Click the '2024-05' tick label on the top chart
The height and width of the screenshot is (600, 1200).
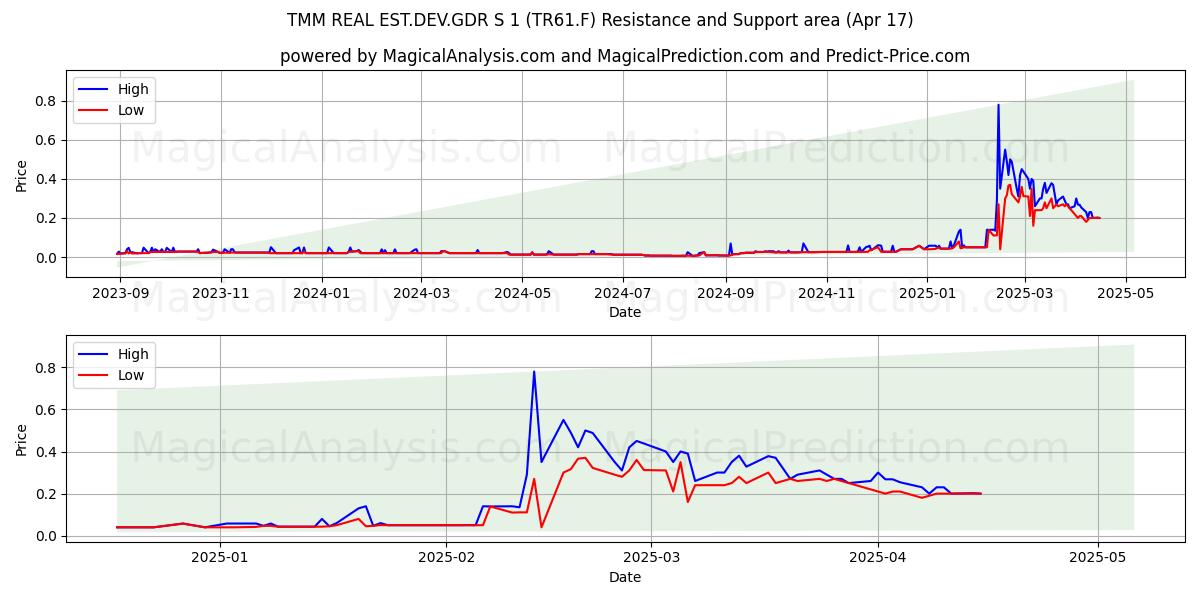[522, 293]
